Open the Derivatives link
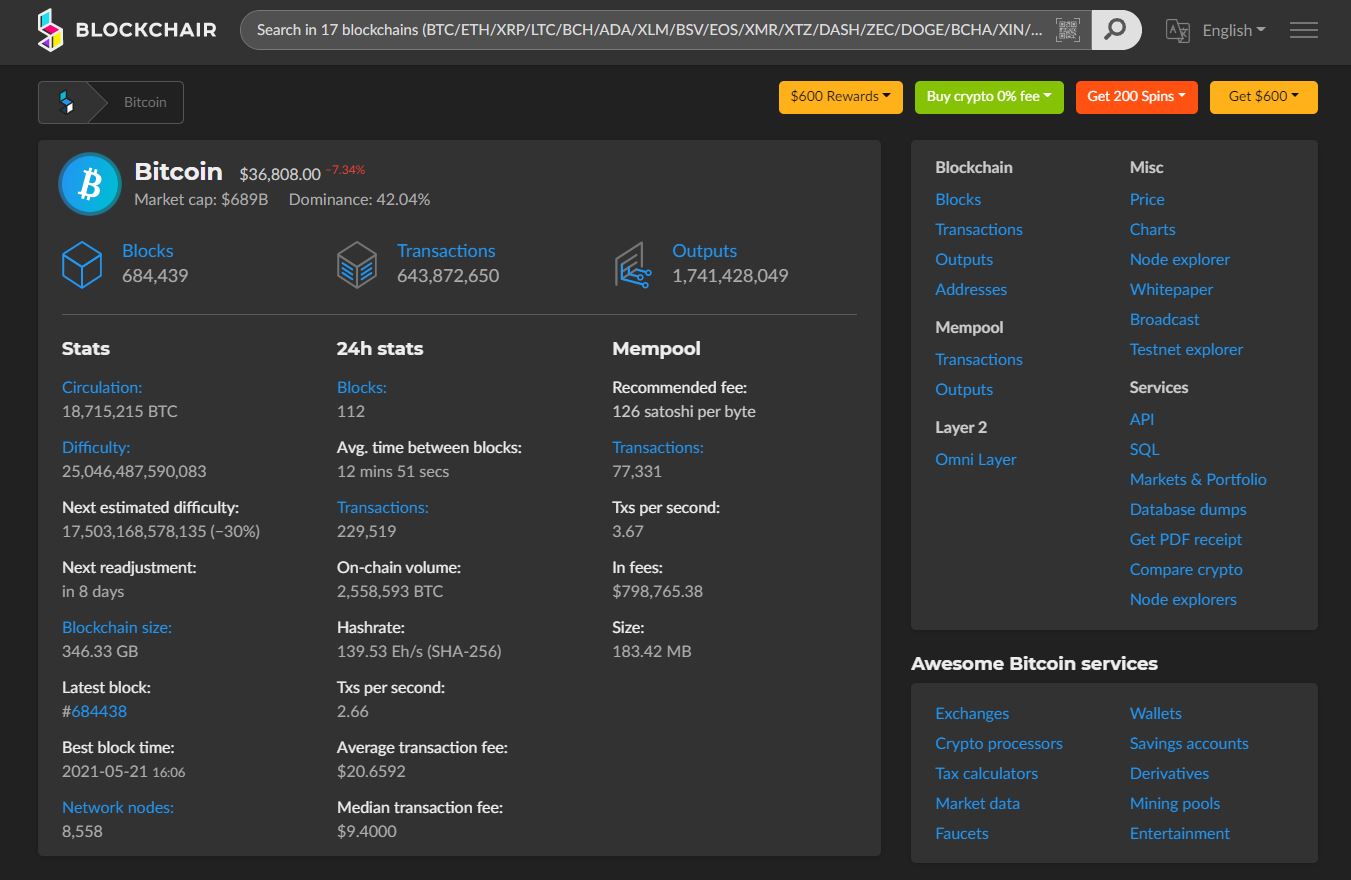 [x=1169, y=773]
